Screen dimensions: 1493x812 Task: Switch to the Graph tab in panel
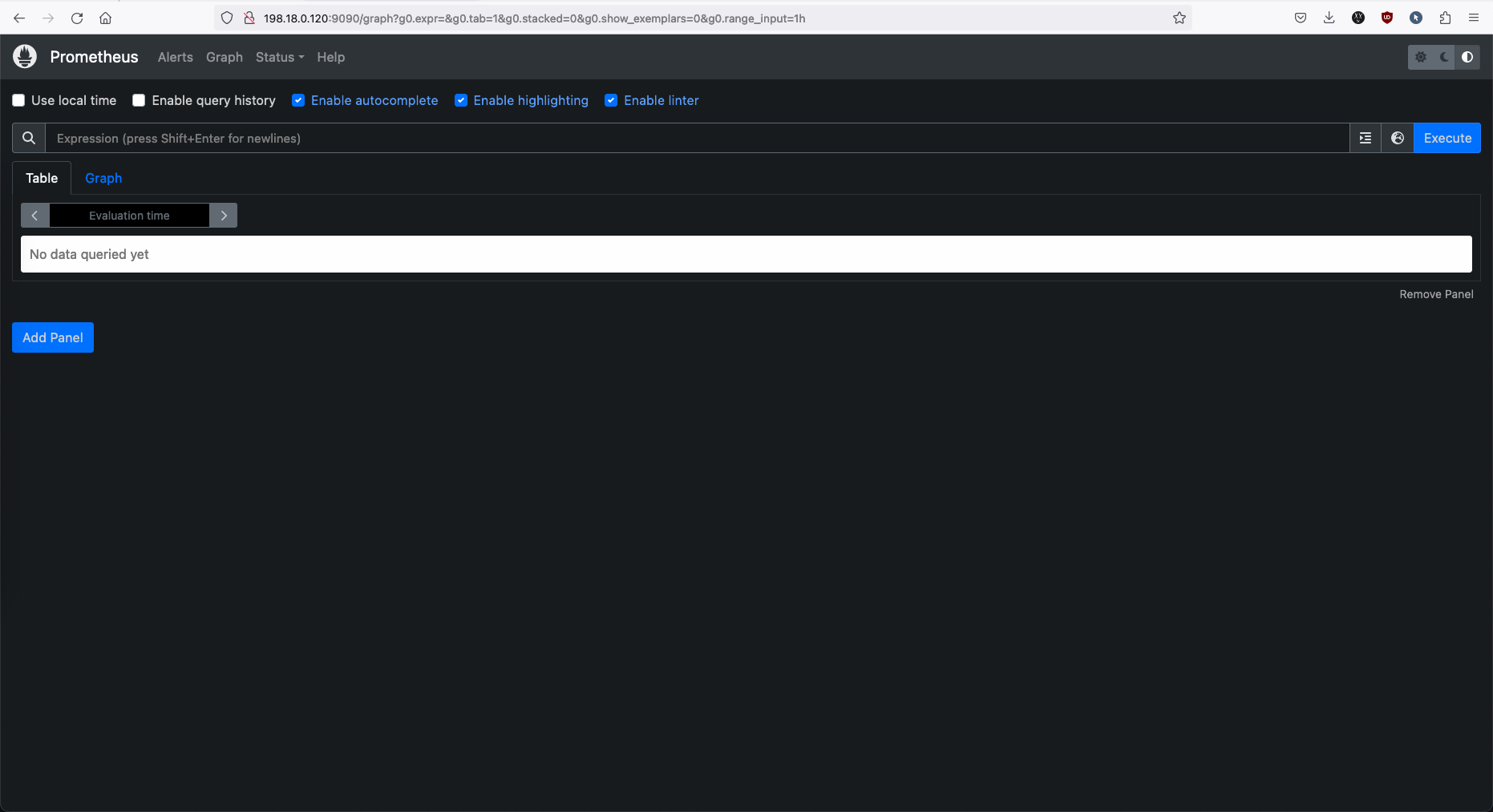coord(103,178)
